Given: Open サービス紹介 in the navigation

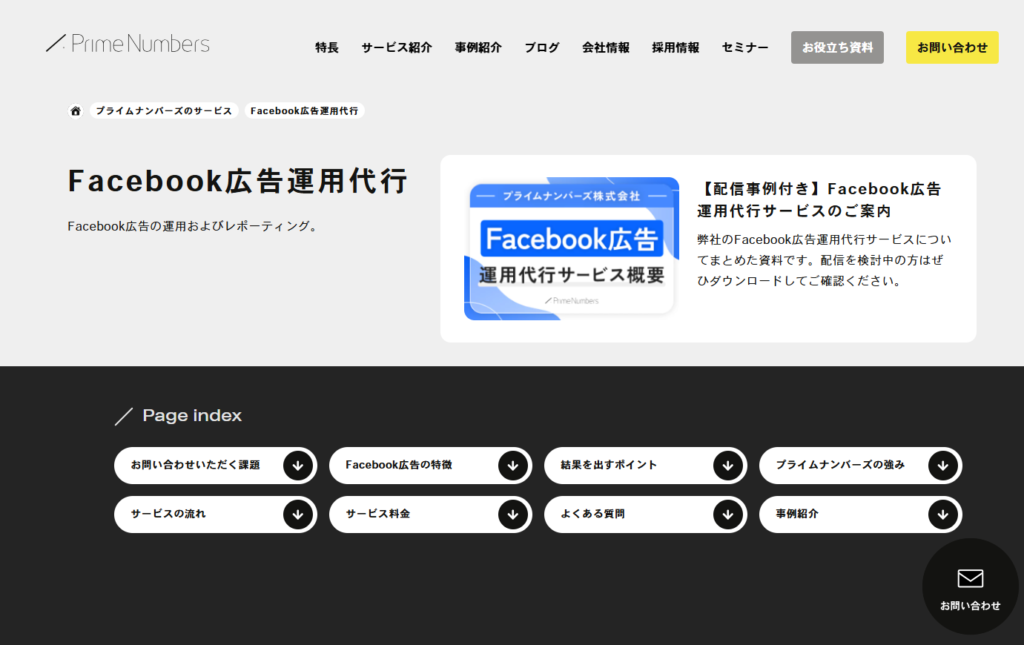Looking at the screenshot, I should (x=396, y=48).
